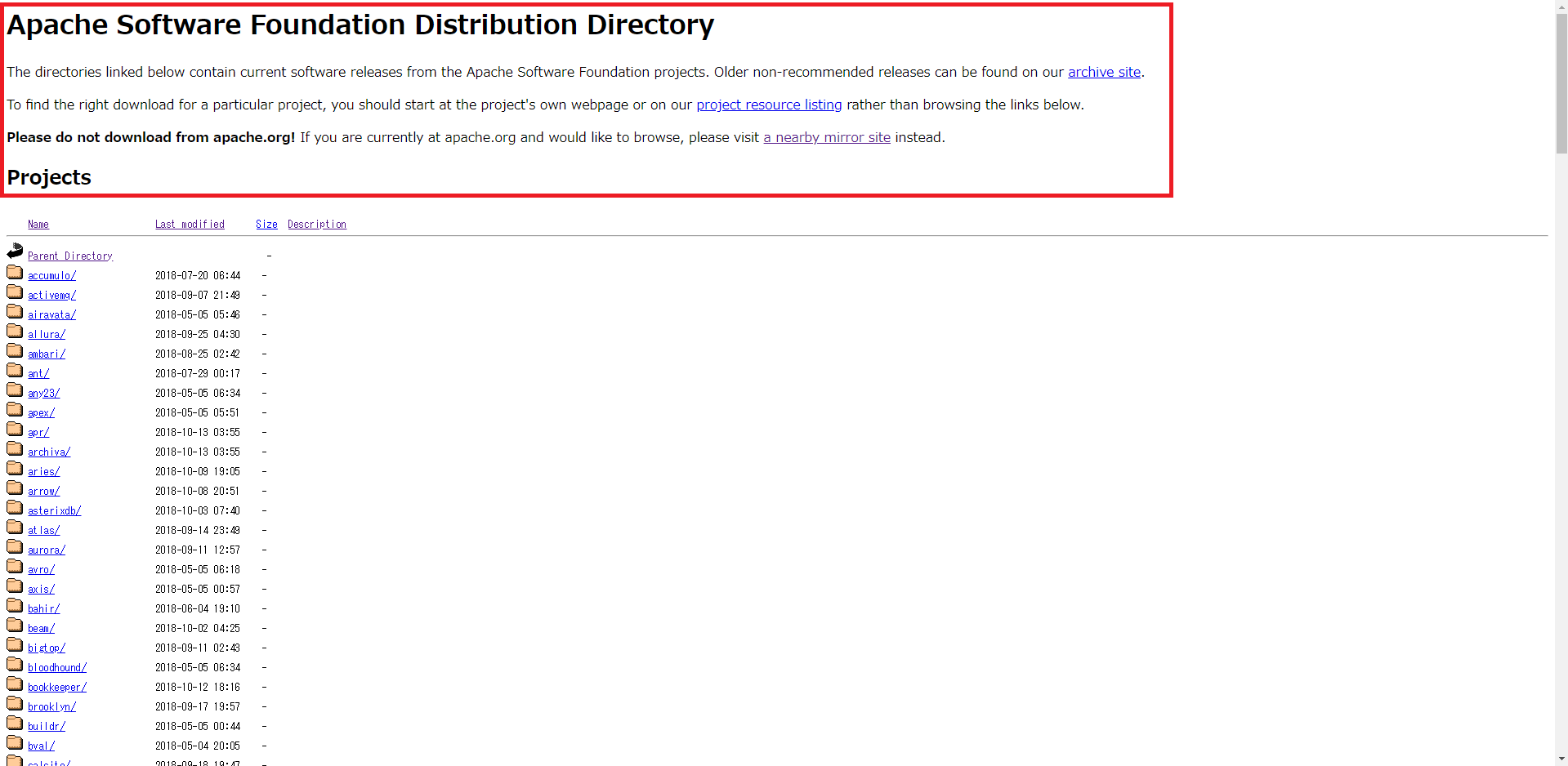Click the folder icon beside asterixdb/
The width and height of the screenshot is (1568, 766).
click(x=15, y=507)
